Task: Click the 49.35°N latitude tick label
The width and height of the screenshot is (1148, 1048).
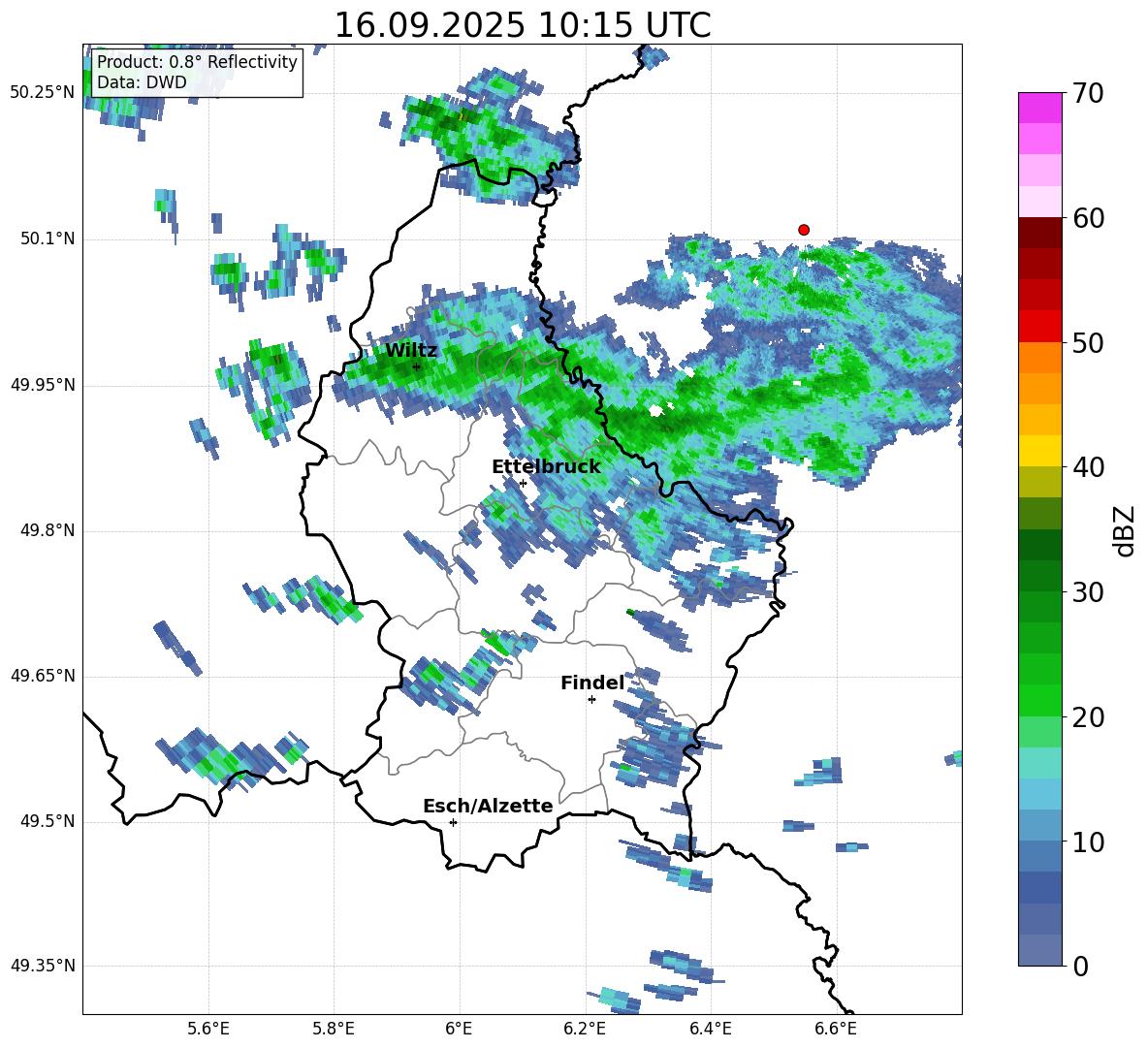Action: pos(43,966)
